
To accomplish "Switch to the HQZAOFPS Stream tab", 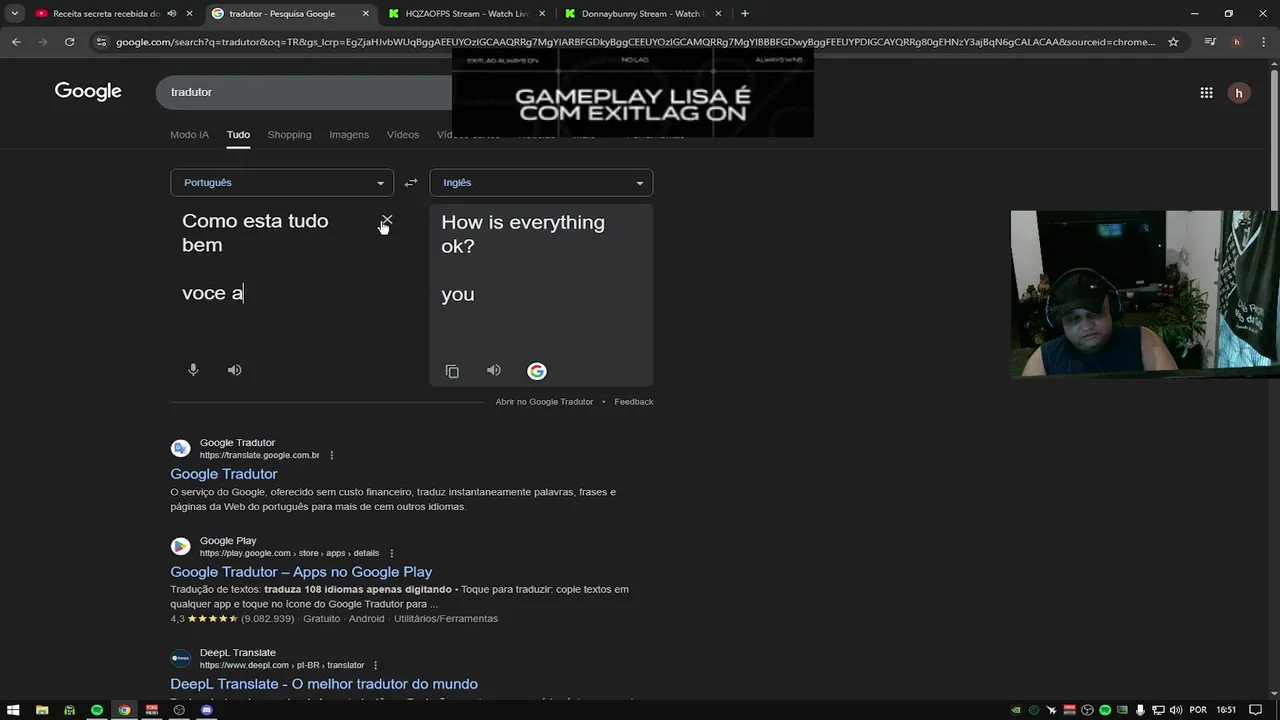I will [x=465, y=14].
